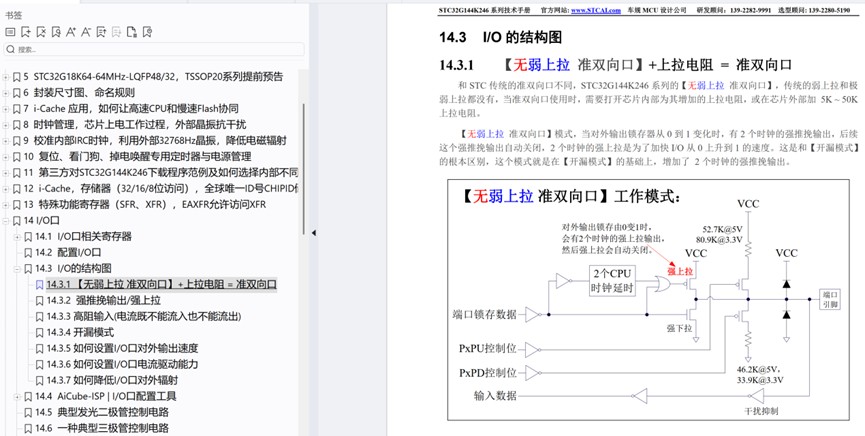Delete bookmark using the X bookmark icon
This screenshot has height=436, width=865.
coord(41,32)
